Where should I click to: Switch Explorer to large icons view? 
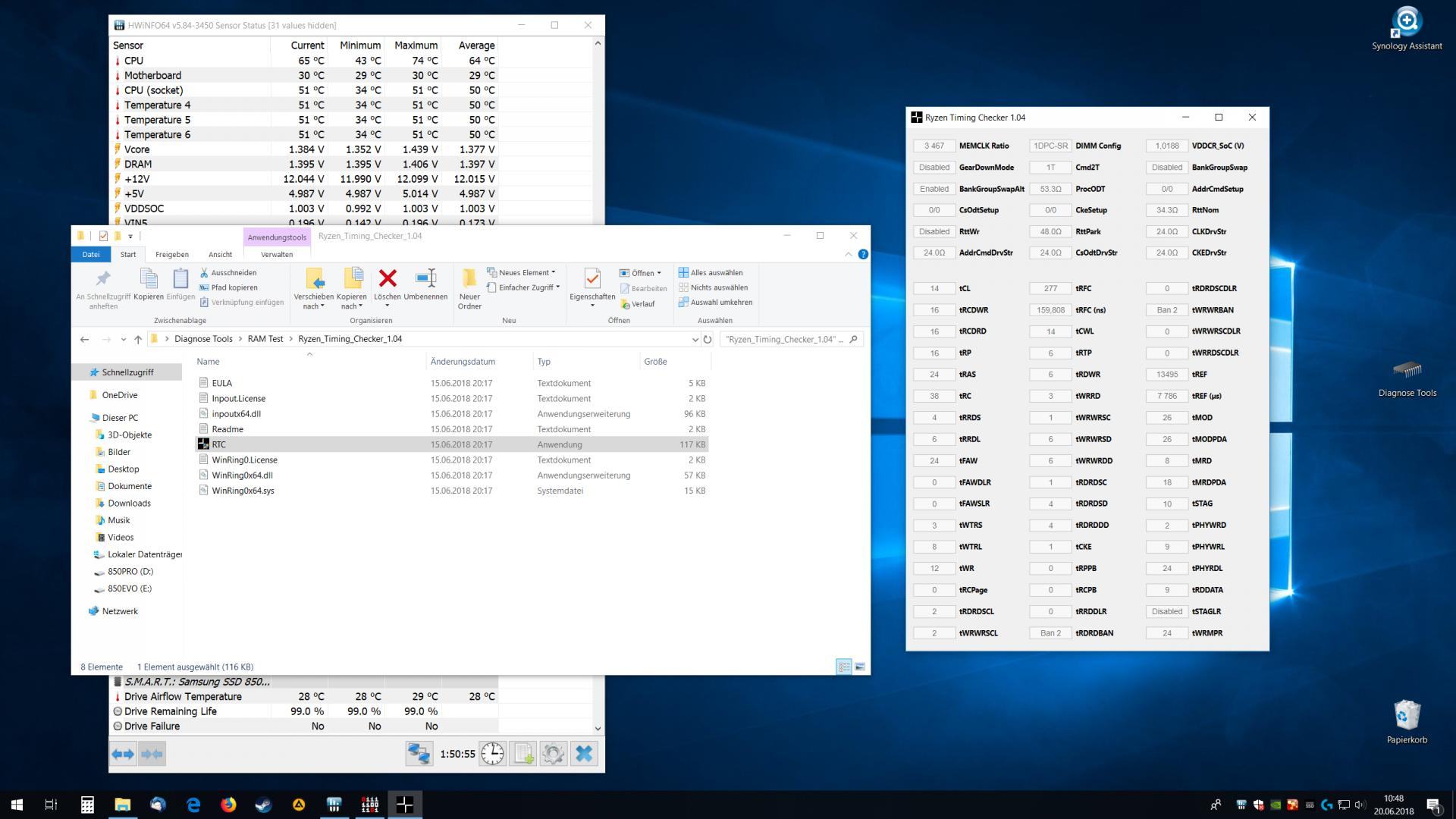pos(860,667)
